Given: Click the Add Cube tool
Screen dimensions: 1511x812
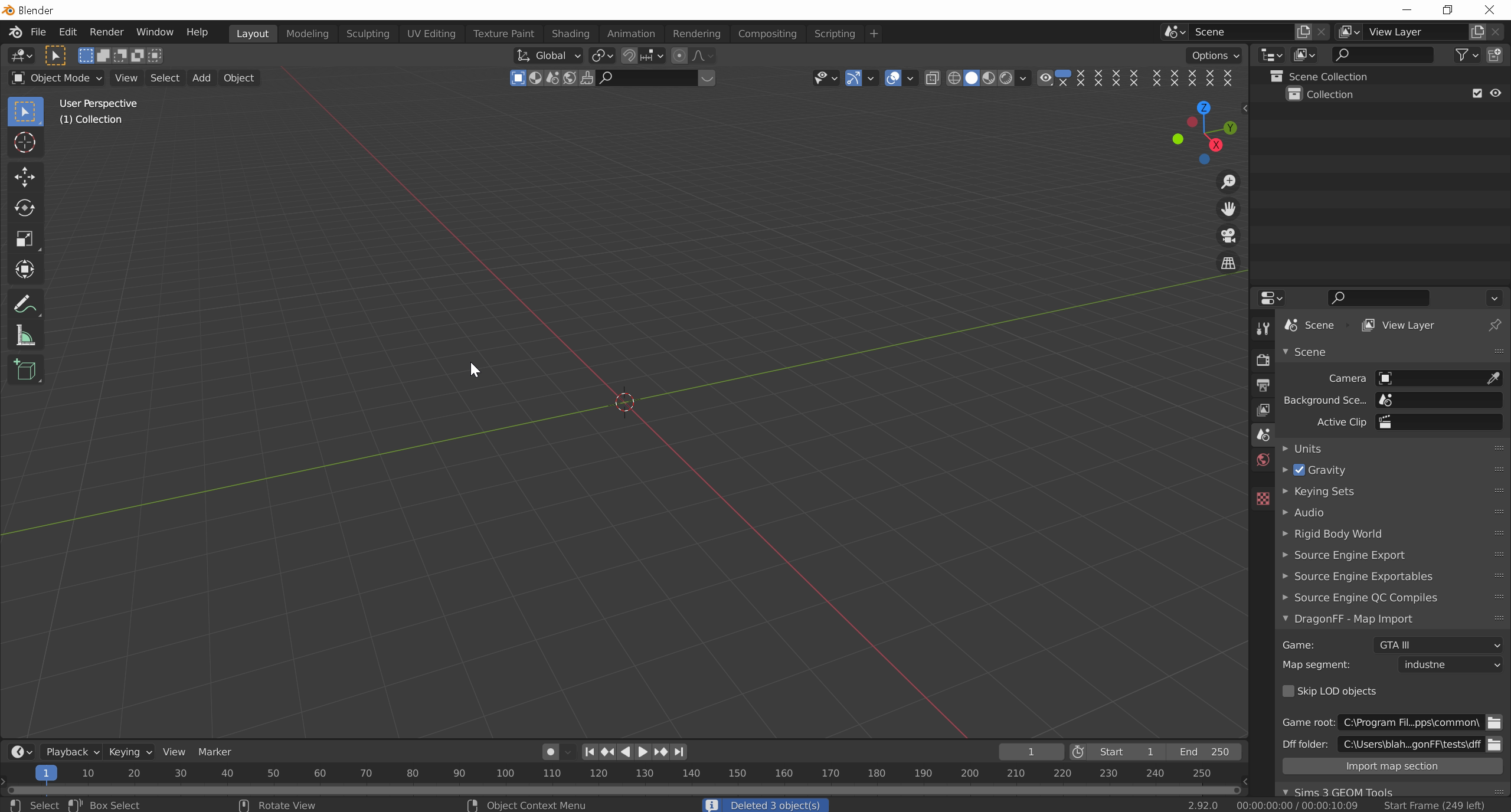Looking at the screenshot, I should click(x=25, y=370).
